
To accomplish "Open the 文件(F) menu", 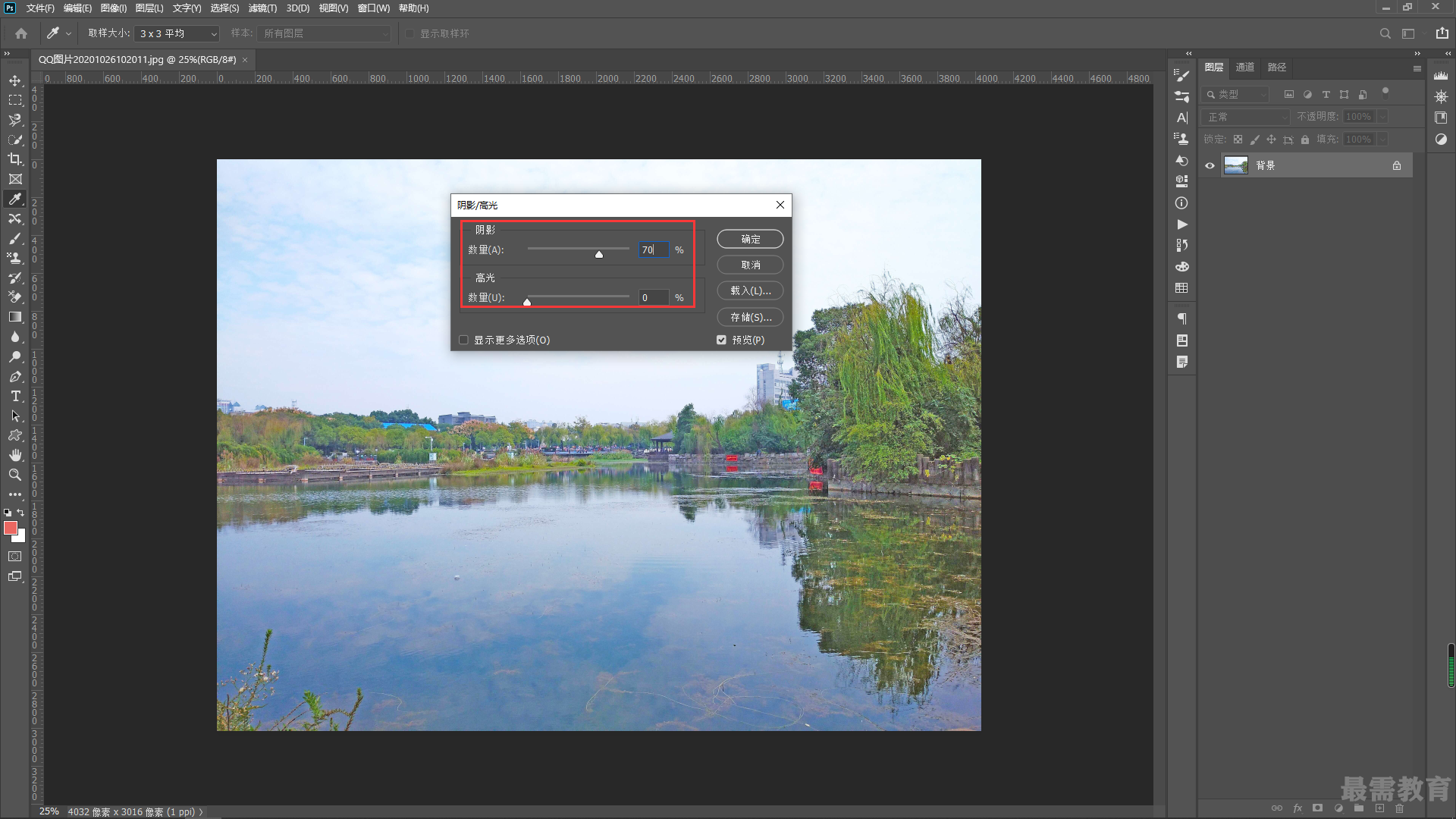I will (40, 8).
